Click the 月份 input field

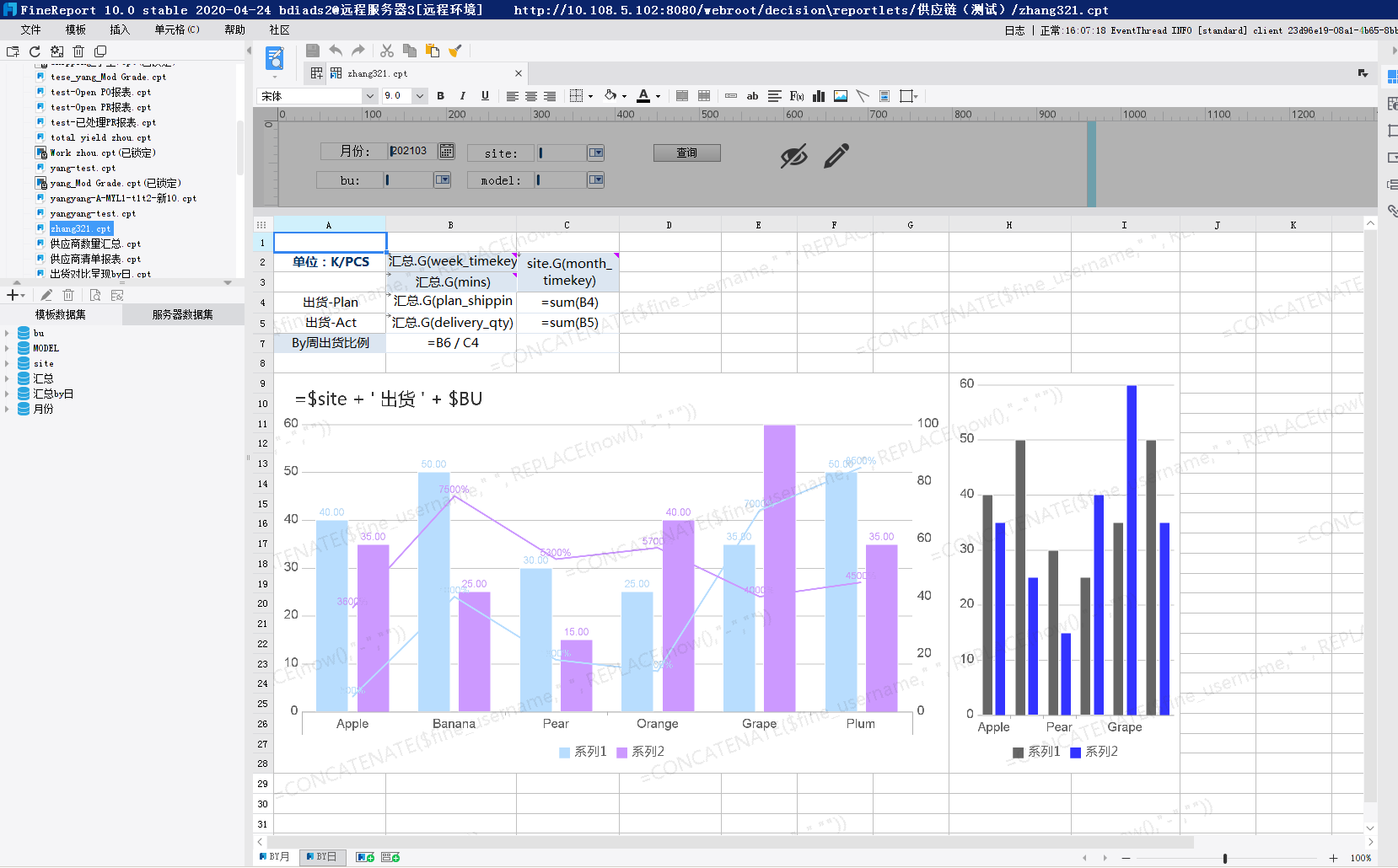(x=413, y=151)
